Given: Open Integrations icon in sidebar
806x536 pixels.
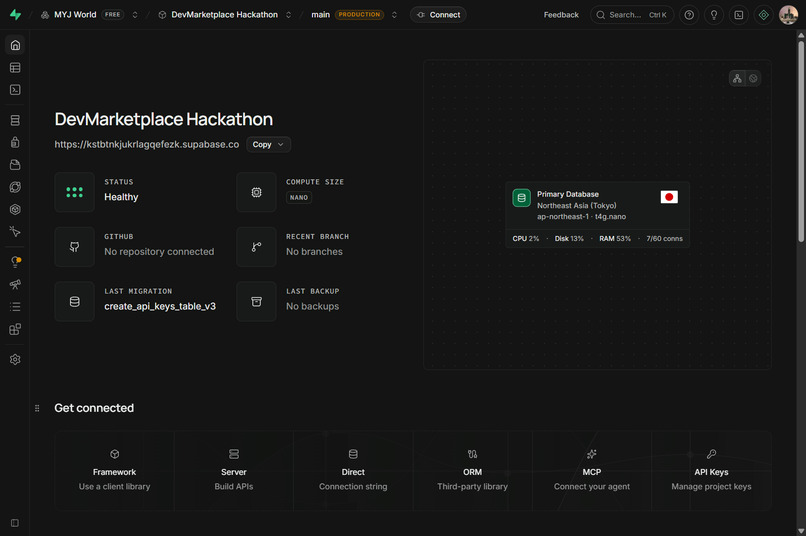Looking at the screenshot, I should [15, 329].
